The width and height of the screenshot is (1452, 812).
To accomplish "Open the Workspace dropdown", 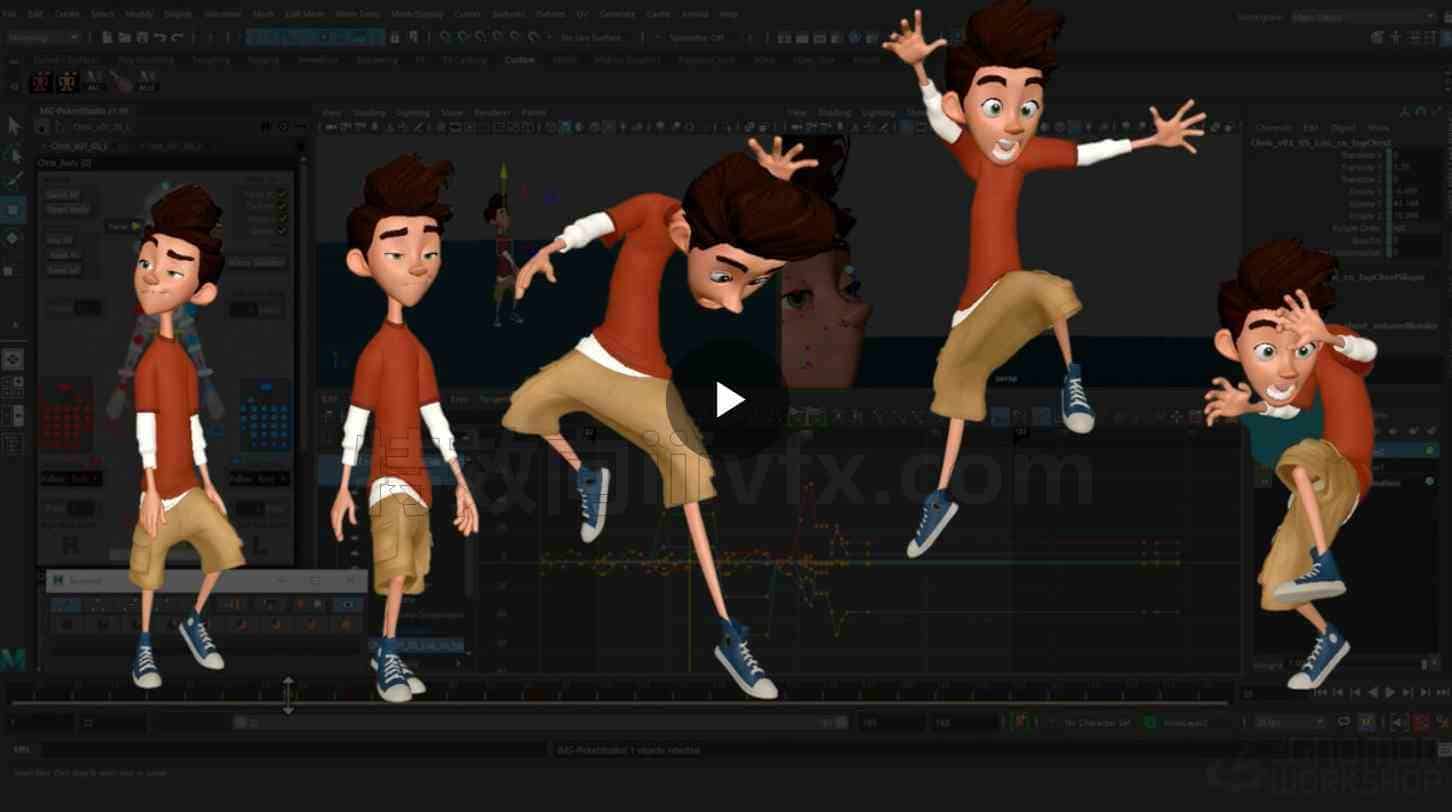I will coord(1362,17).
